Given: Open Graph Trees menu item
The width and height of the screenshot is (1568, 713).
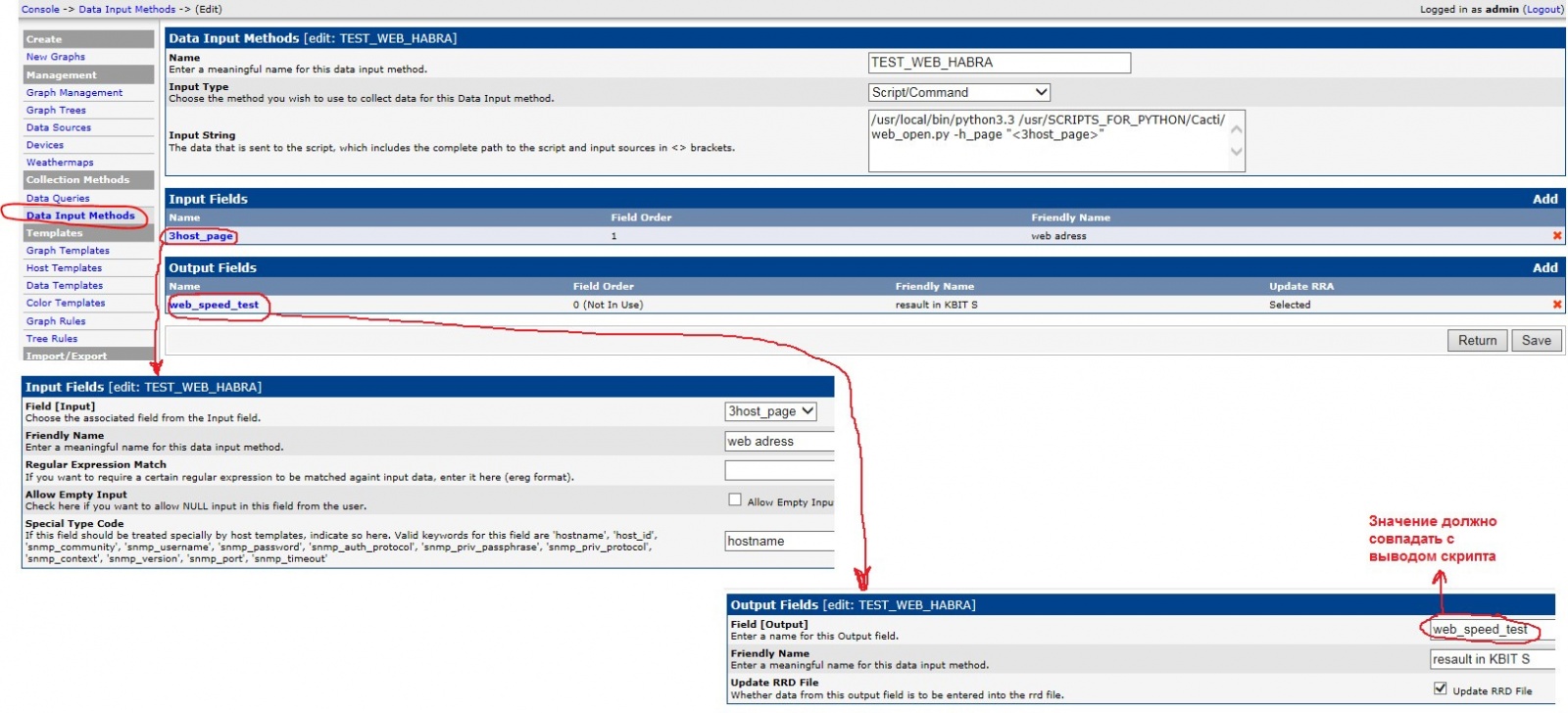Looking at the screenshot, I should [x=56, y=111].
